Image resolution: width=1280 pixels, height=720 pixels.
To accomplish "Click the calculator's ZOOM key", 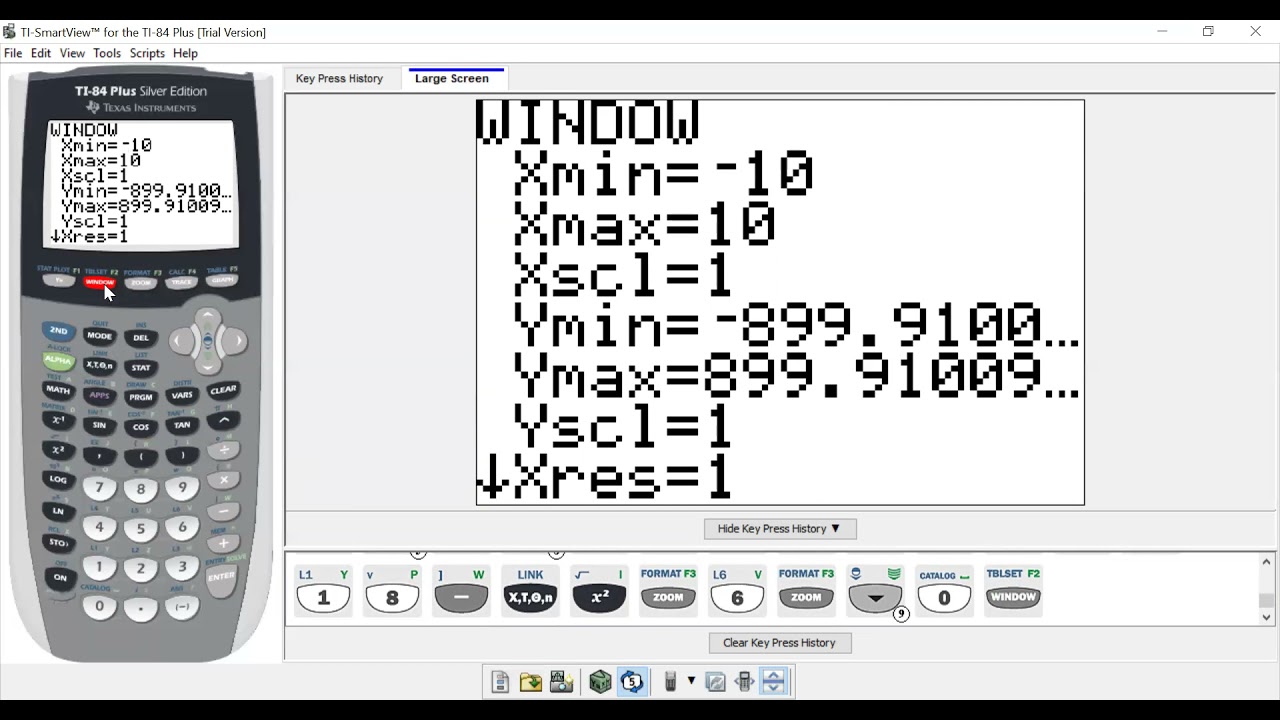I will point(141,283).
